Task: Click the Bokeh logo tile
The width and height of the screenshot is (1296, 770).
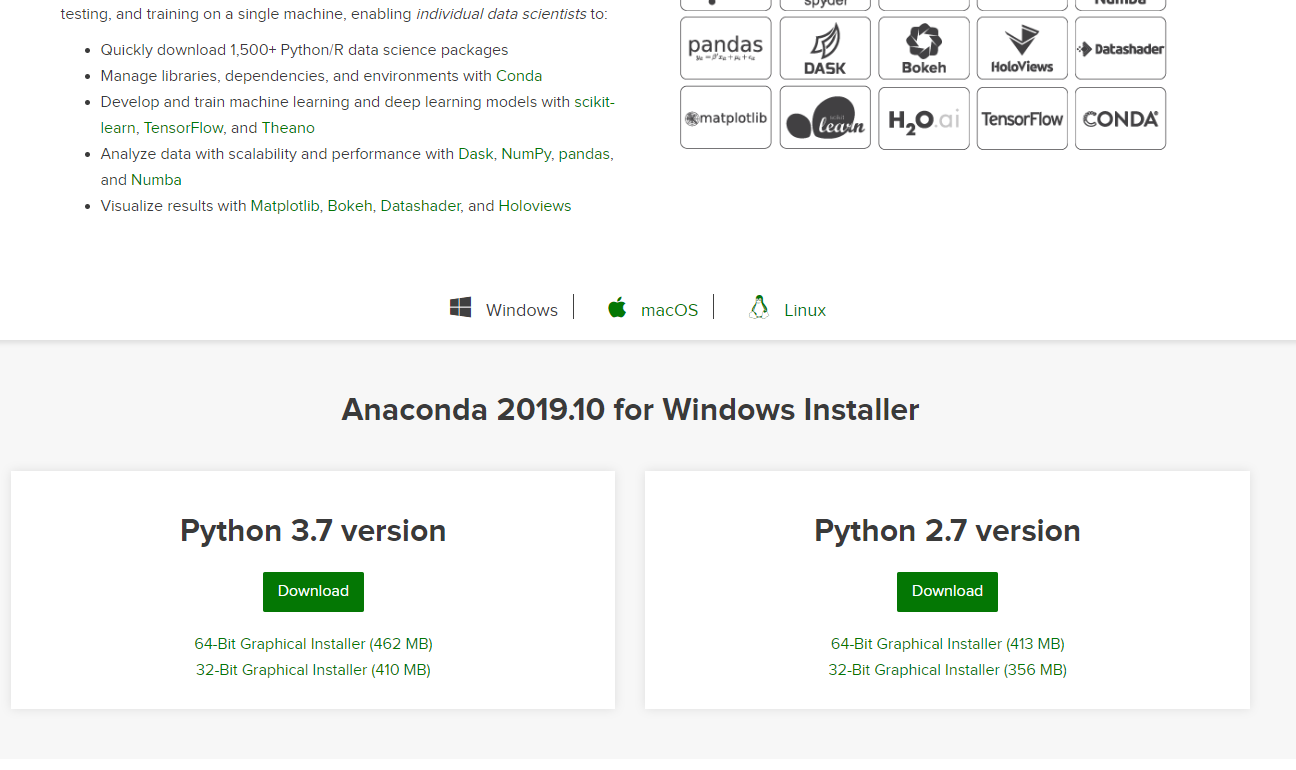Action: pyautogui.click(x=924, y=48)
